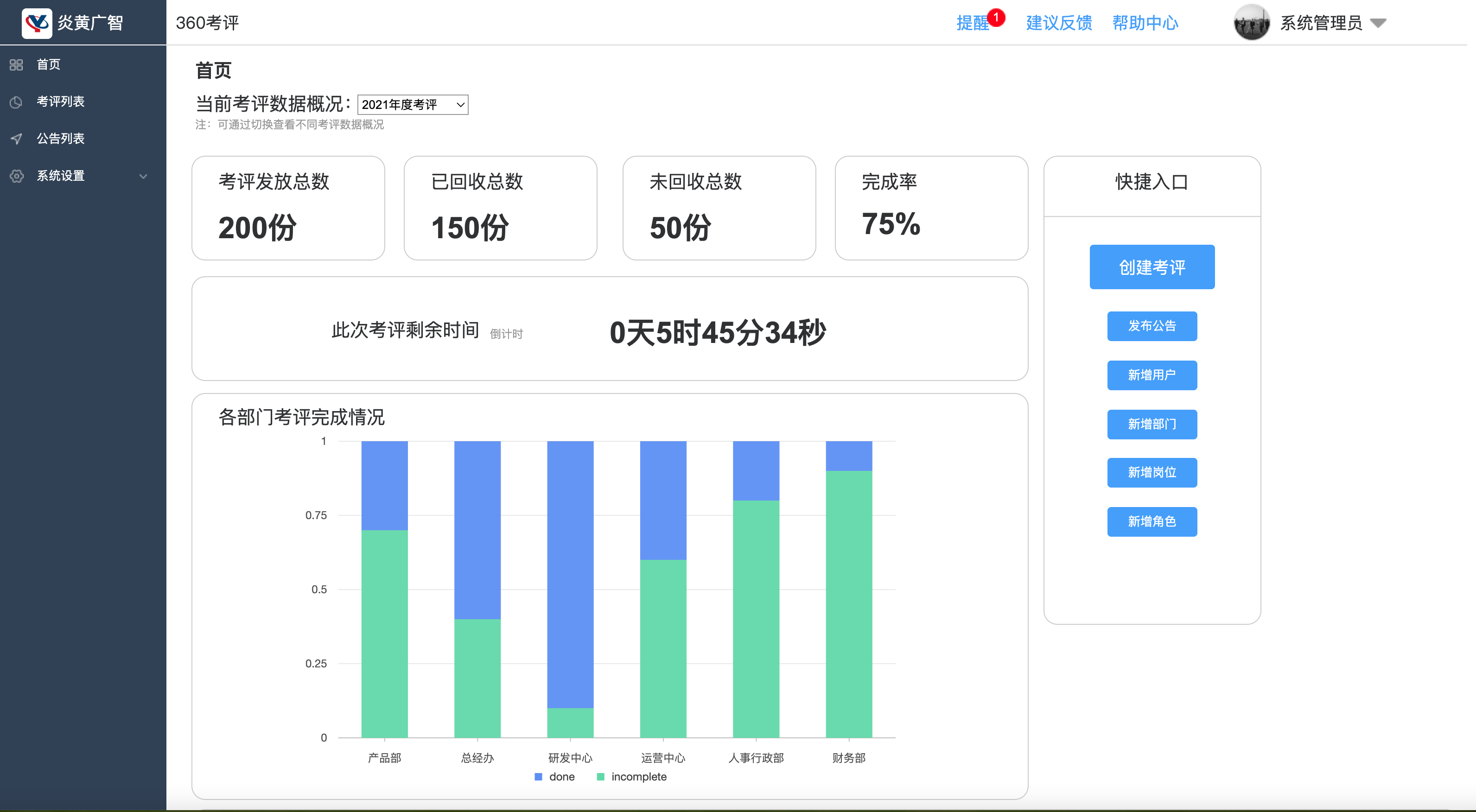Click the 总经办 blue bar segment
The image size is (1476, 812).
coord(477,530)
